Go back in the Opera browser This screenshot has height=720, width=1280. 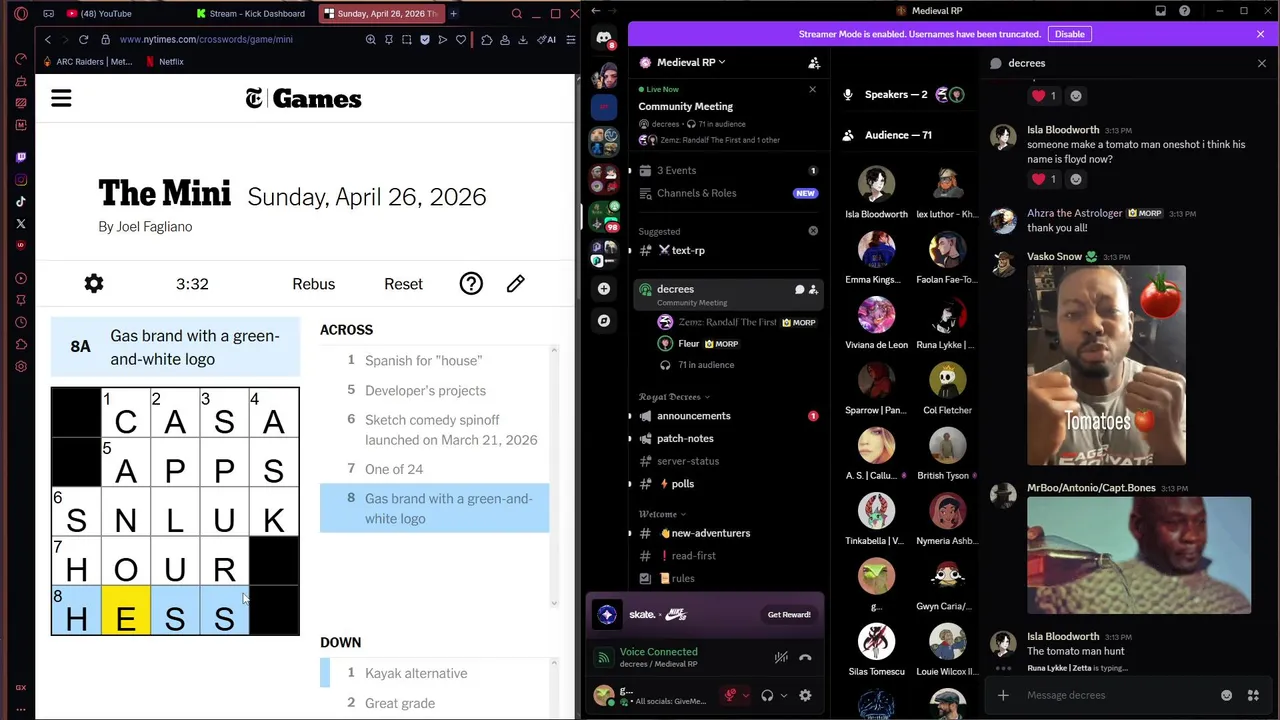(x=48, y=39)
